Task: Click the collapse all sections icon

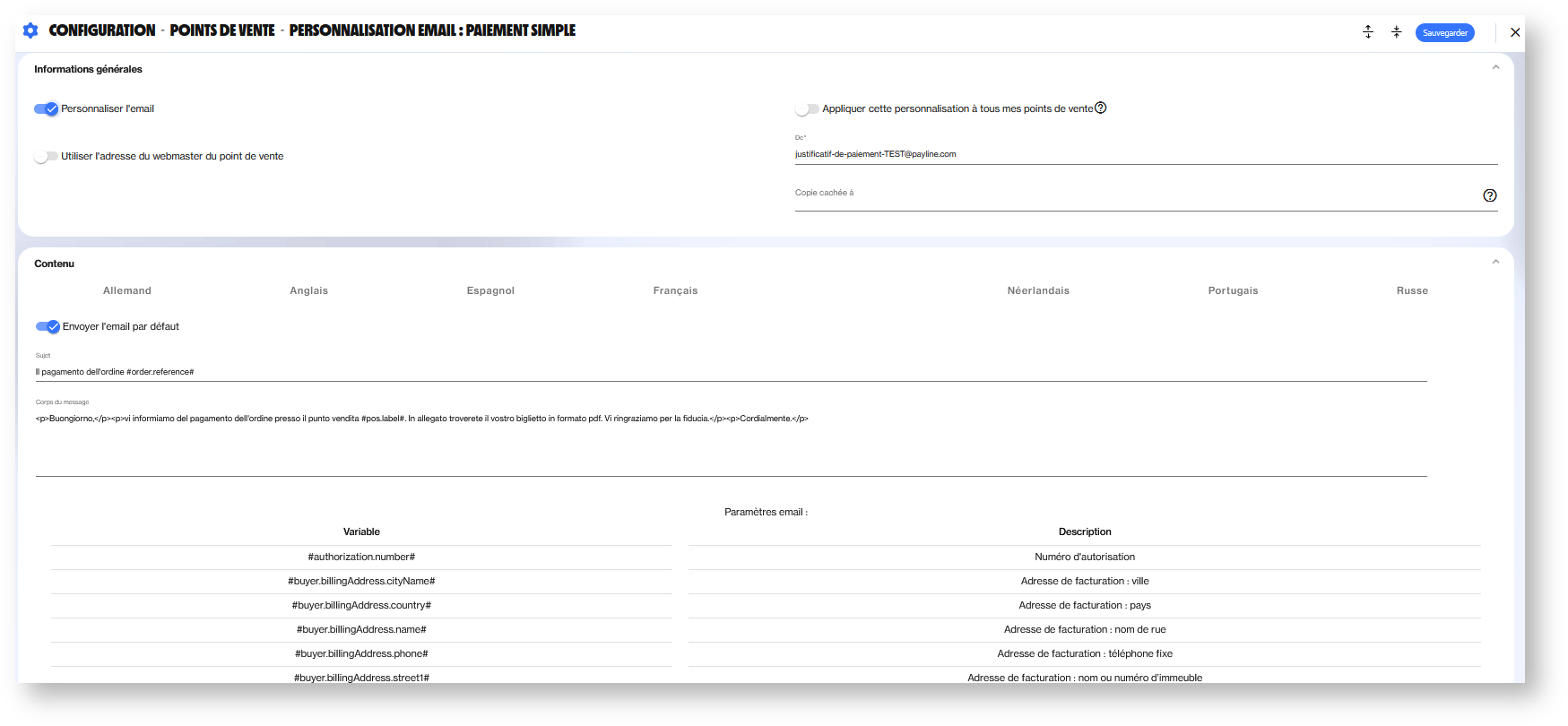Action: point(1396,32)
